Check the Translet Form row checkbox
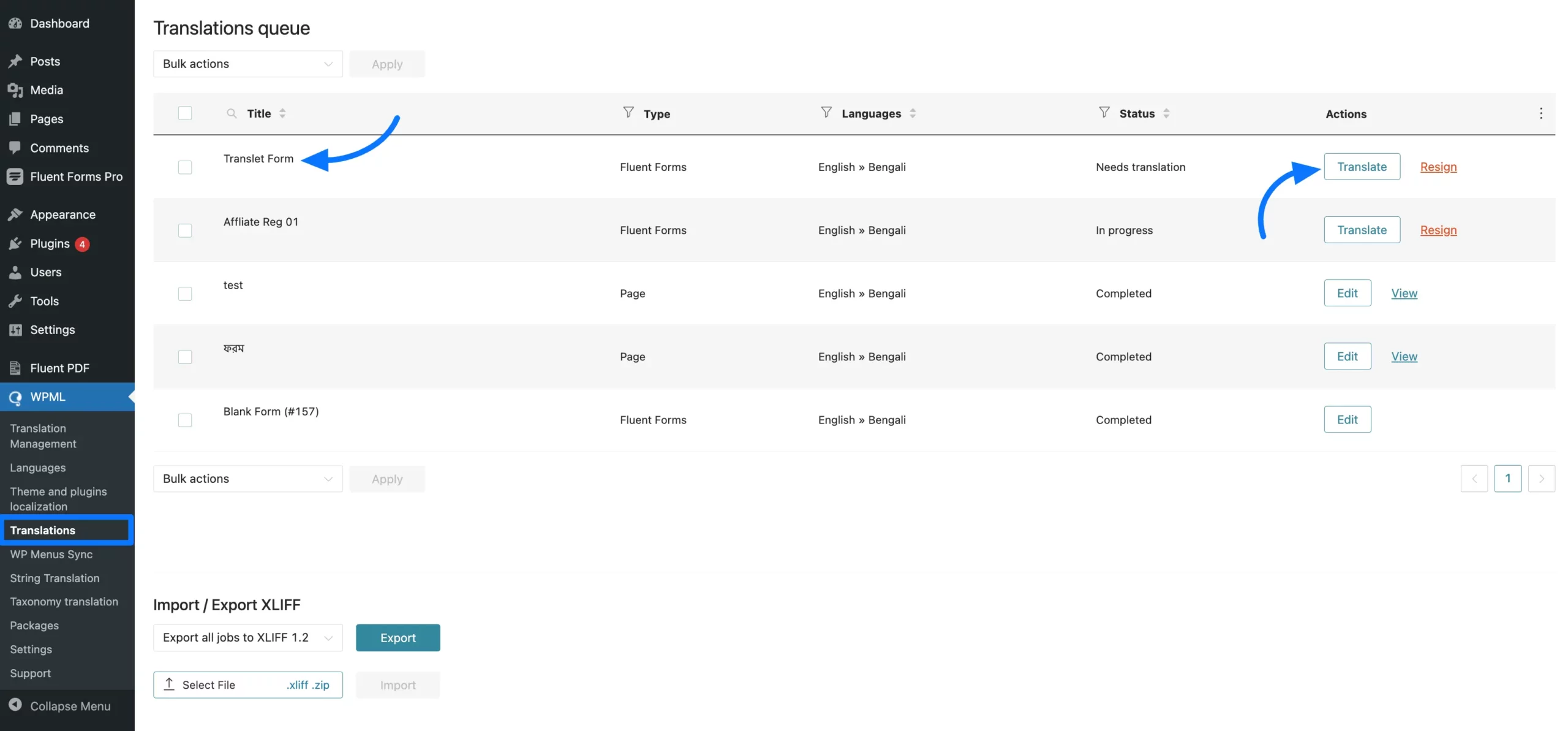This screenshot has height=731, width=1568. [x=185, y=167]
